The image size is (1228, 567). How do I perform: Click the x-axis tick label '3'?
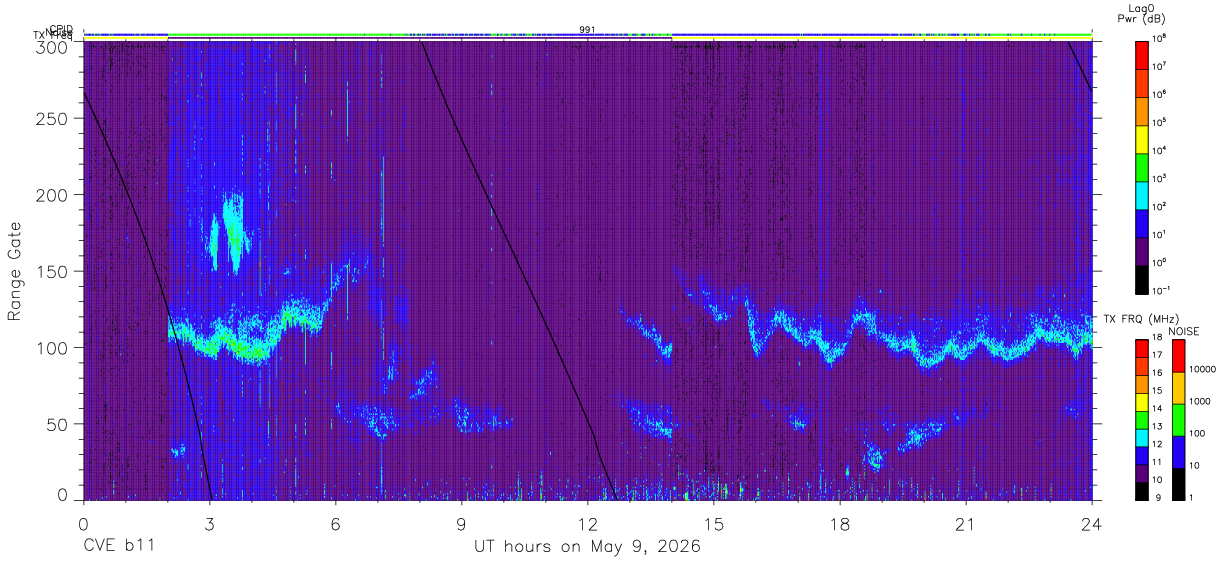pos(209,524)
